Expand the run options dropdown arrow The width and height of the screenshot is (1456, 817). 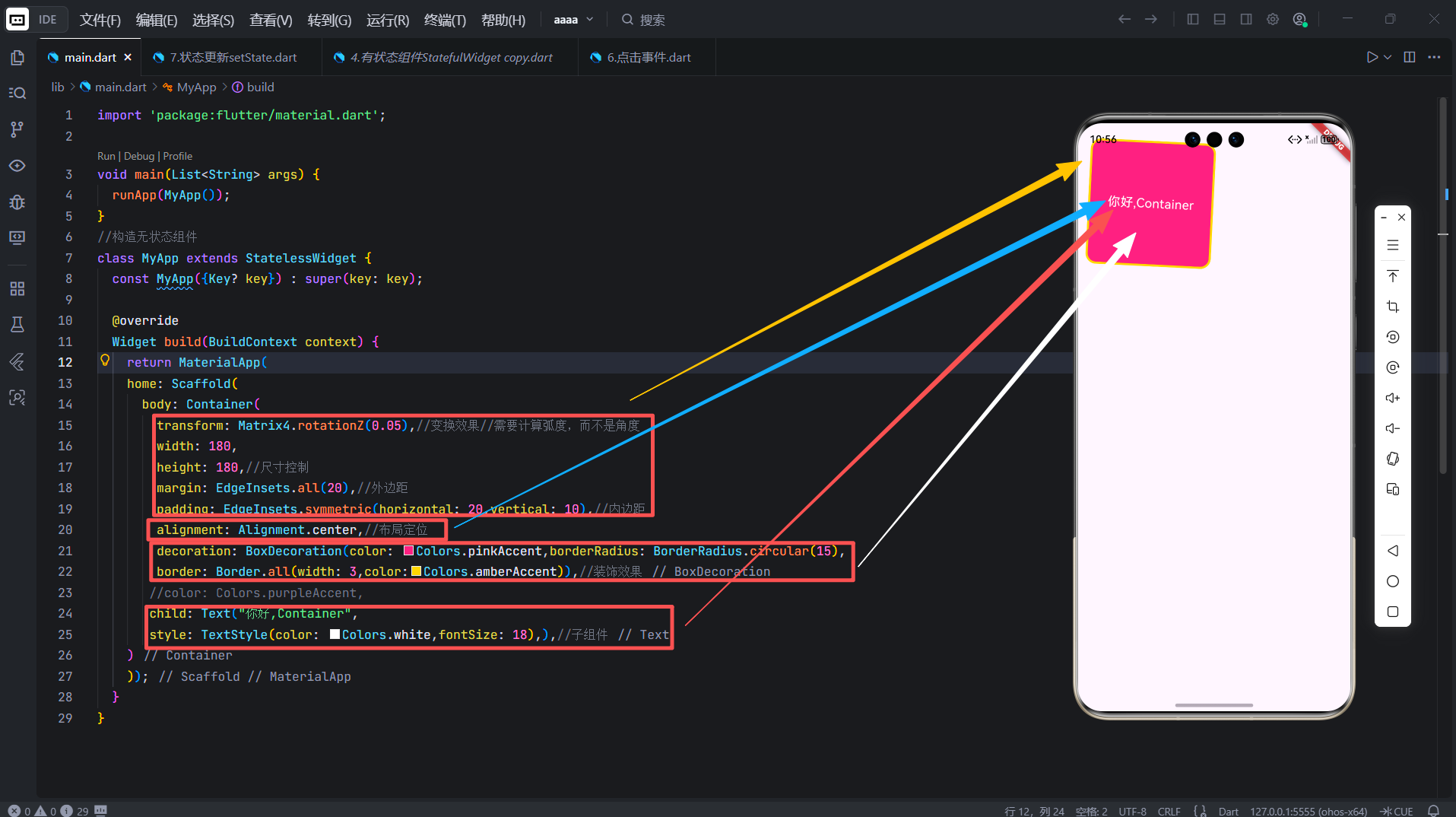coord(1388,57)
